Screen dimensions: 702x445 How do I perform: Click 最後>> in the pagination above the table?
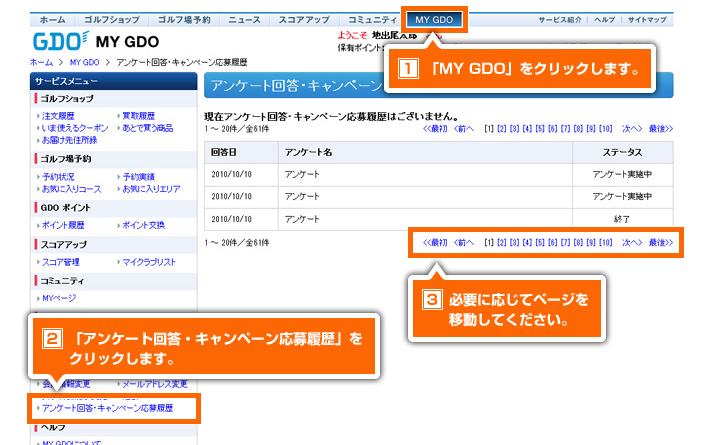661,129
